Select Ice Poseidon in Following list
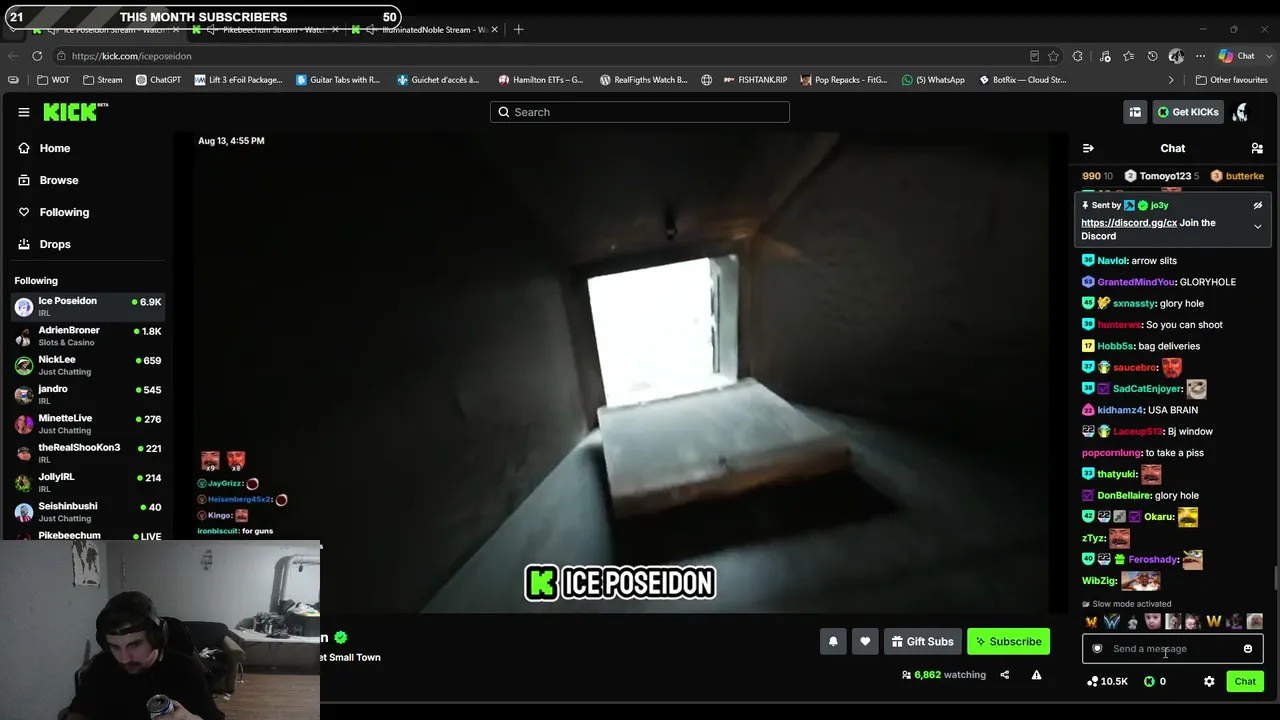Viewport: 1280px width, 720px height. tap(88, 306)
